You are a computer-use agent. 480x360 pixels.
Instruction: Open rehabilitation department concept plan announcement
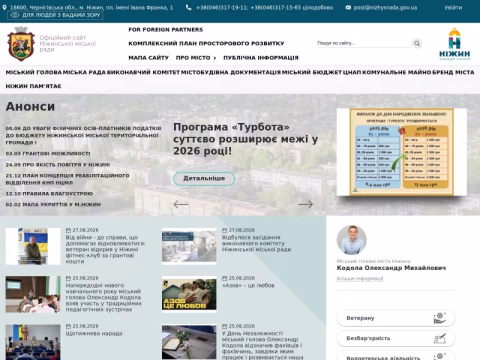[67, 179]
